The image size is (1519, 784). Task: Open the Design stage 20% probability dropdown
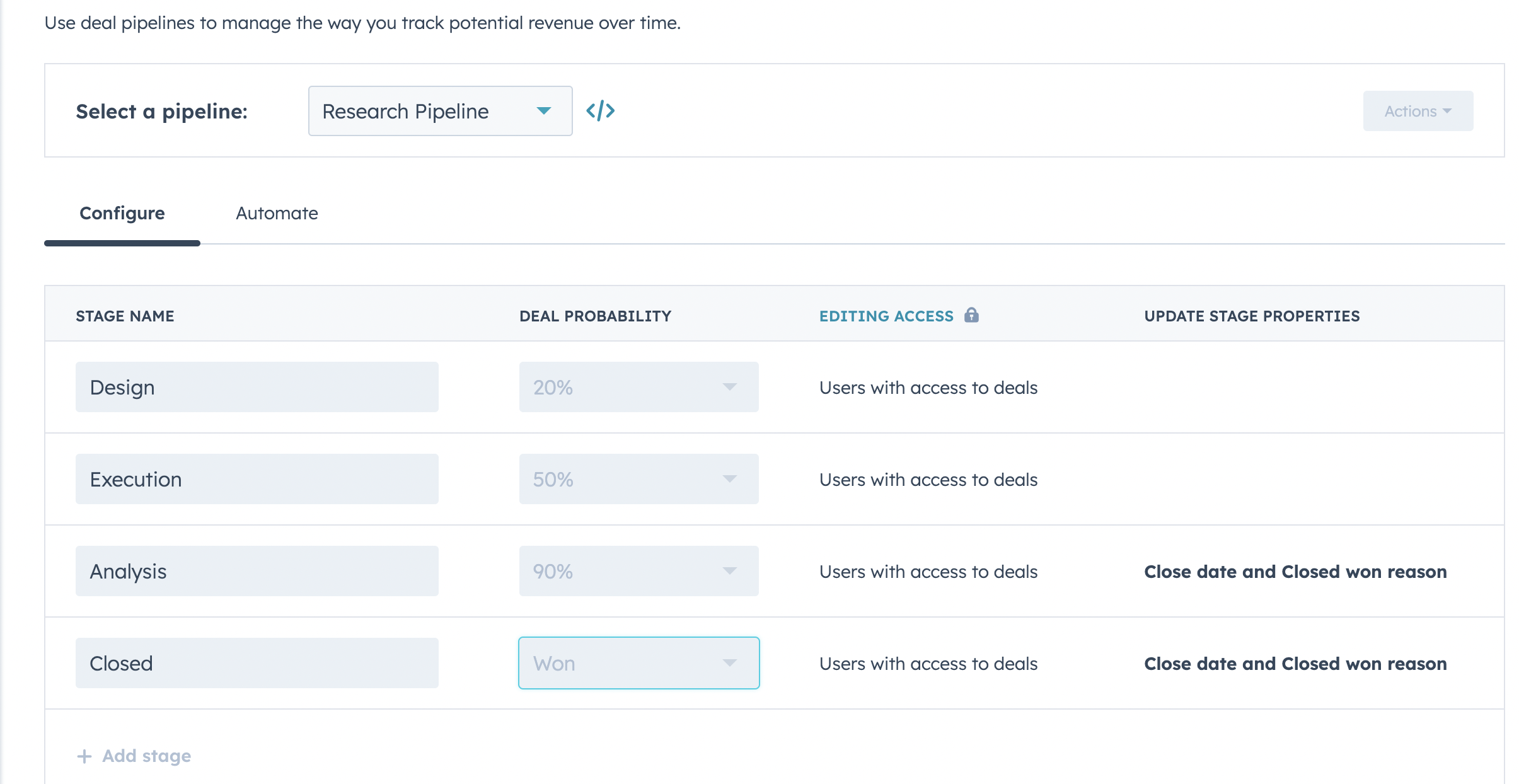pyautogui.click(x=638, y=387)
